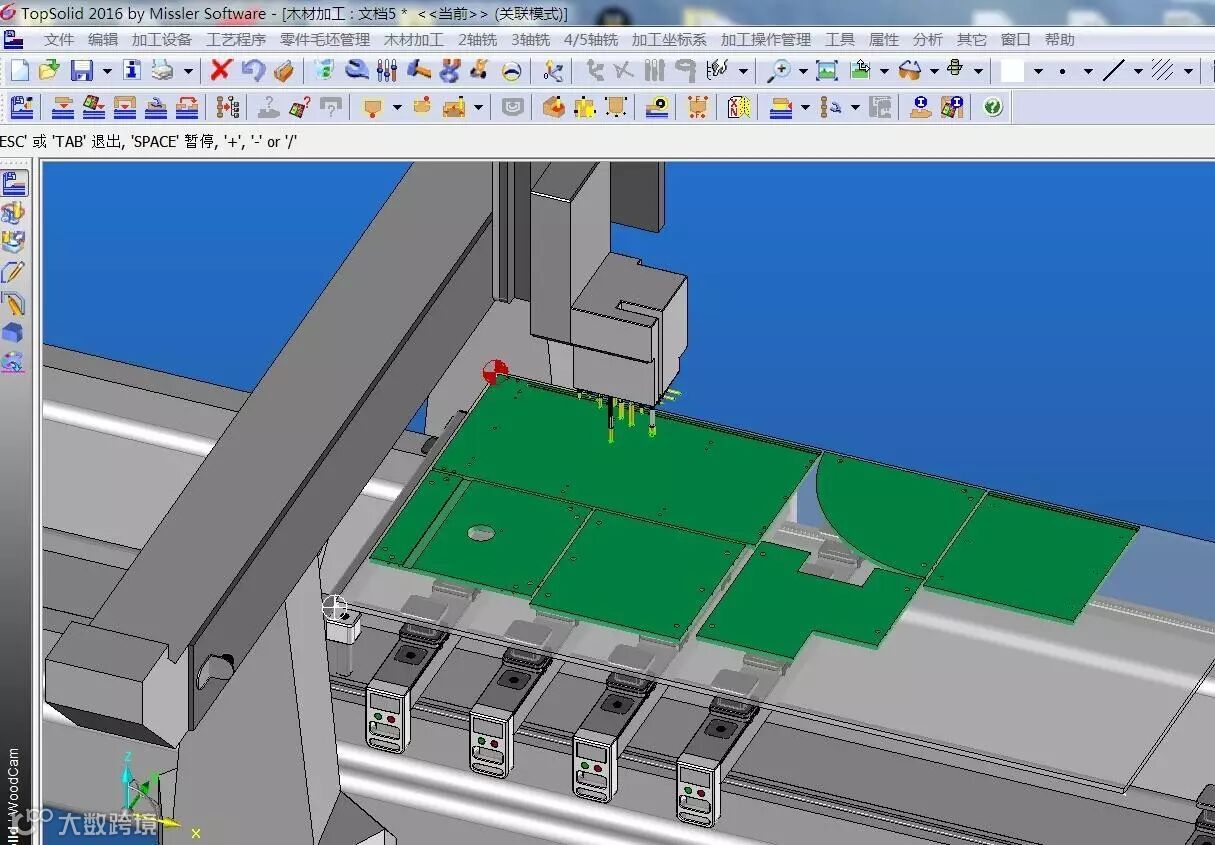The image size is (1215, 845).
Task: Open the 4/5轴铣 menu
Action: 591,40
